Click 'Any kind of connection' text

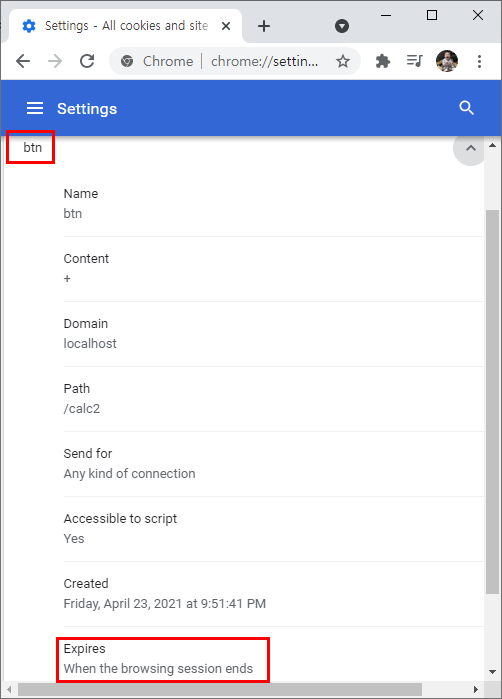click(x=129, y=473)
